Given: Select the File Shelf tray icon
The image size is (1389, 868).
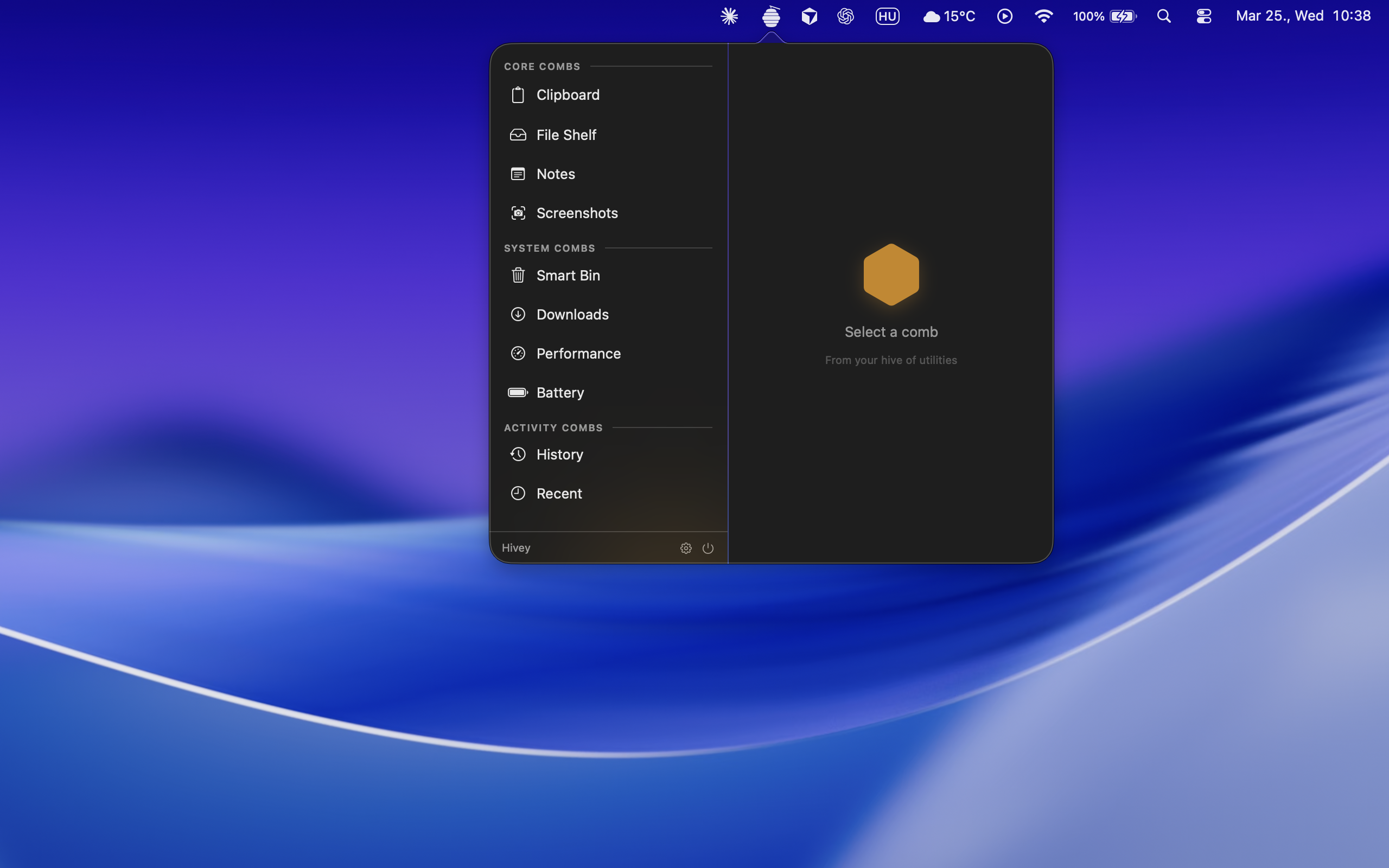Looking at the screenshot, I should (x=518, y=135).
